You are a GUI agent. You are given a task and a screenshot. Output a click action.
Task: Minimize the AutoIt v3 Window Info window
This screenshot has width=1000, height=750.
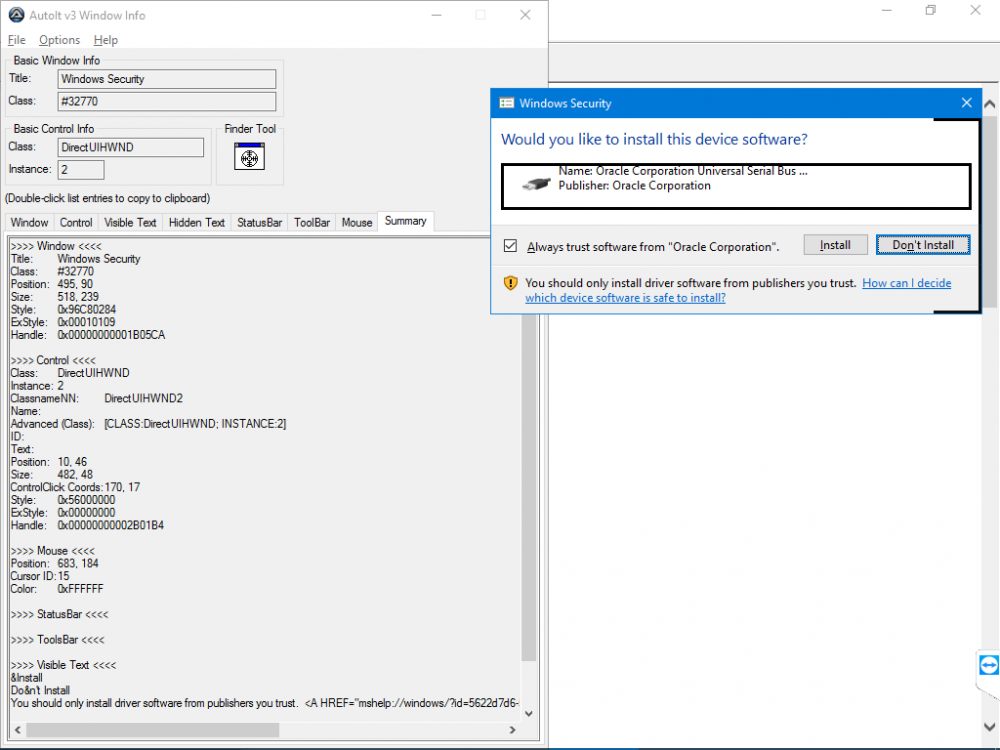click(x=437, y=15)
